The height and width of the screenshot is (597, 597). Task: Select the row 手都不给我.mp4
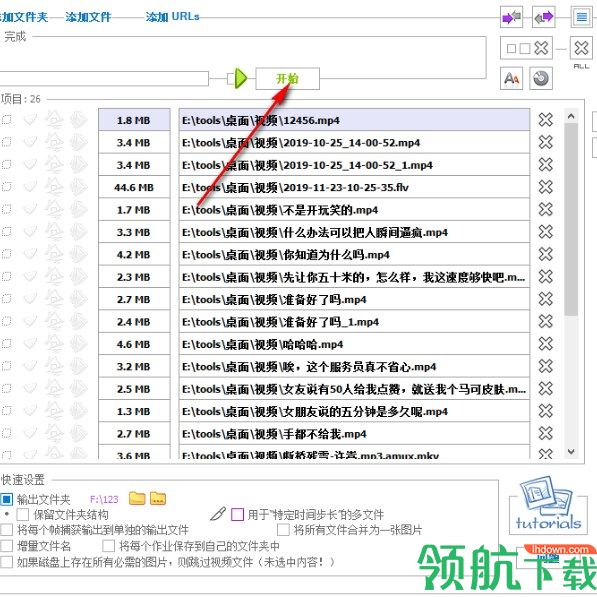click(354, 434)
